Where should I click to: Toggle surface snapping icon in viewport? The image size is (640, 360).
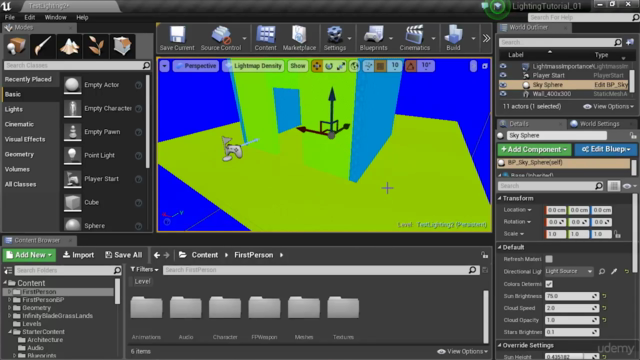tap(368, 66)
